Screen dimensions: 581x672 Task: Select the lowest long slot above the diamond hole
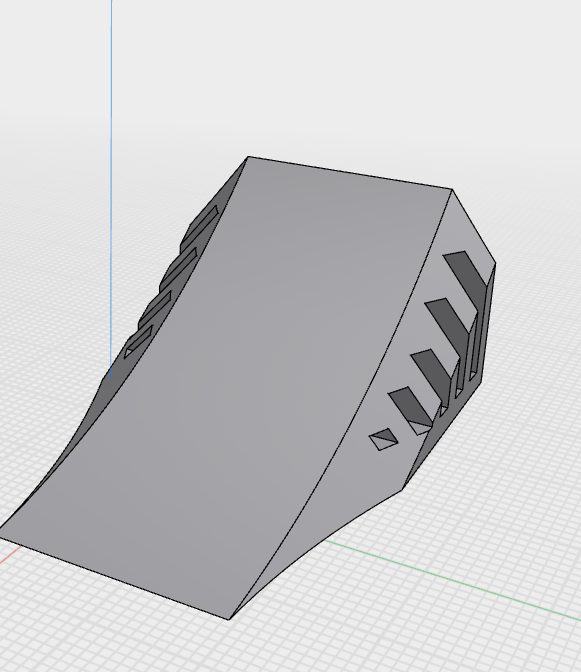click(x=410, y=411)
